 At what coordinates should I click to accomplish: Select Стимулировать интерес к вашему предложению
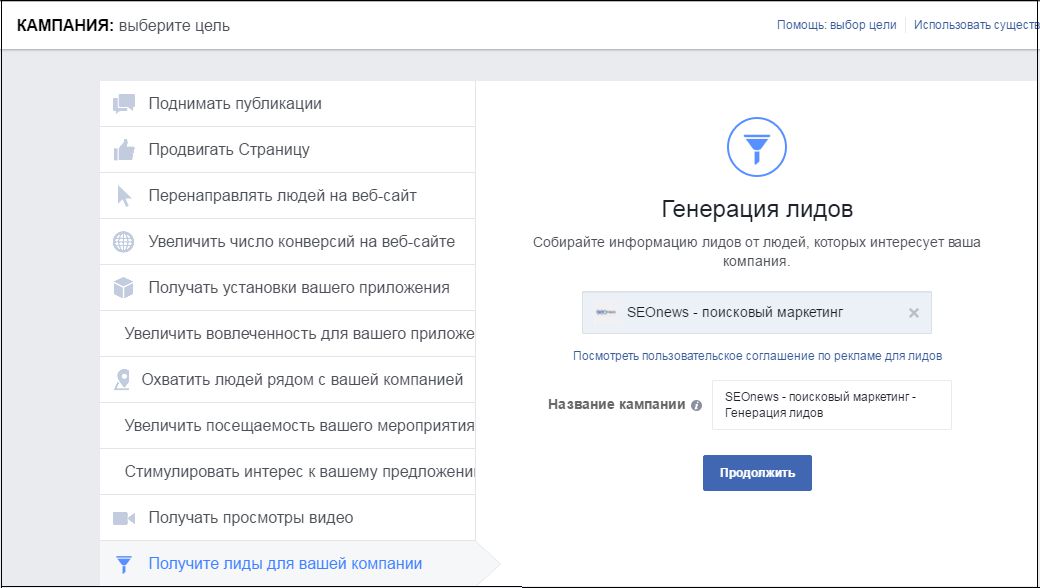tap(288, 472)
